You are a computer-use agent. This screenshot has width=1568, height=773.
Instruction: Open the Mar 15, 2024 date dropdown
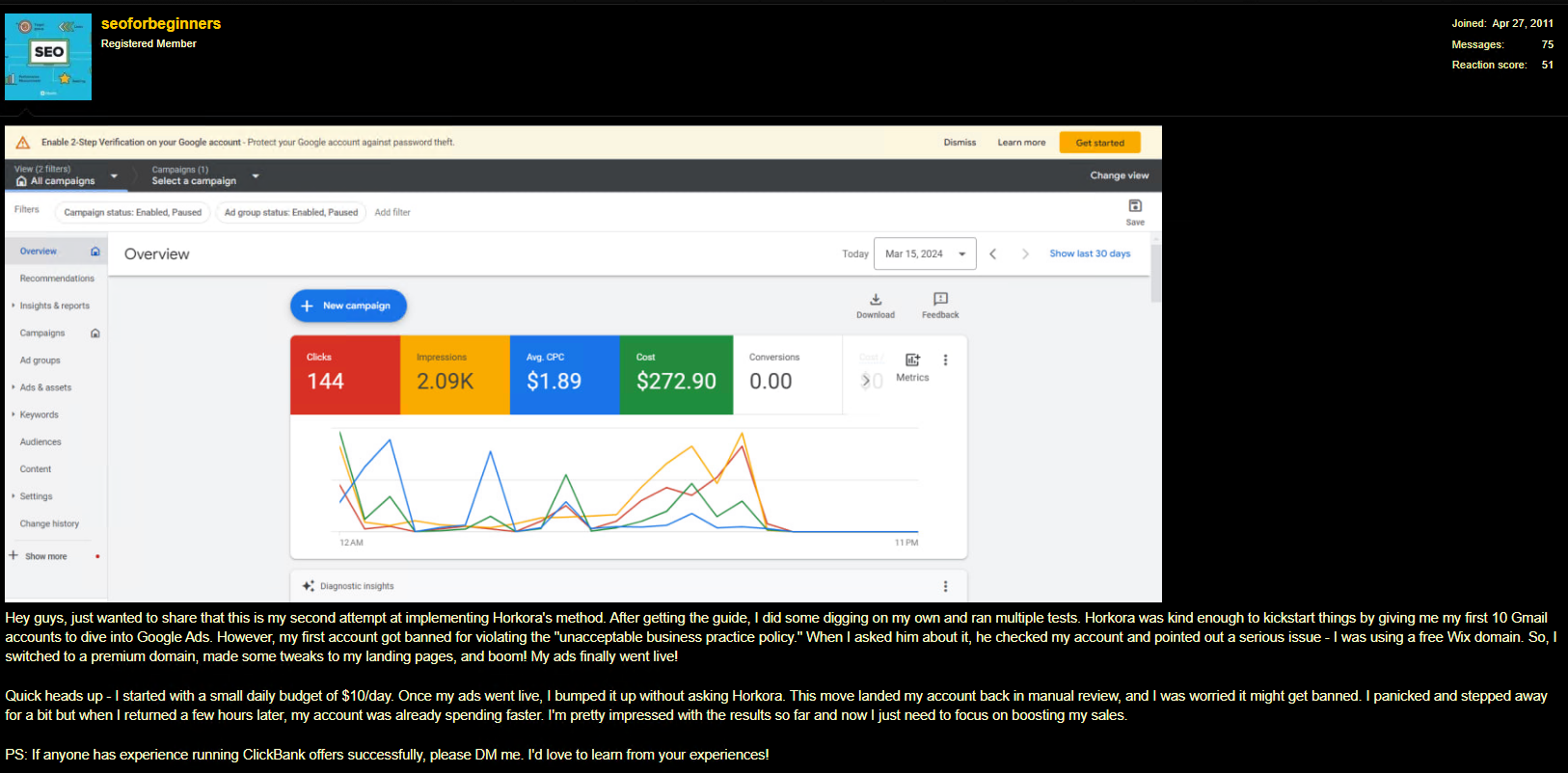point(925,253)
